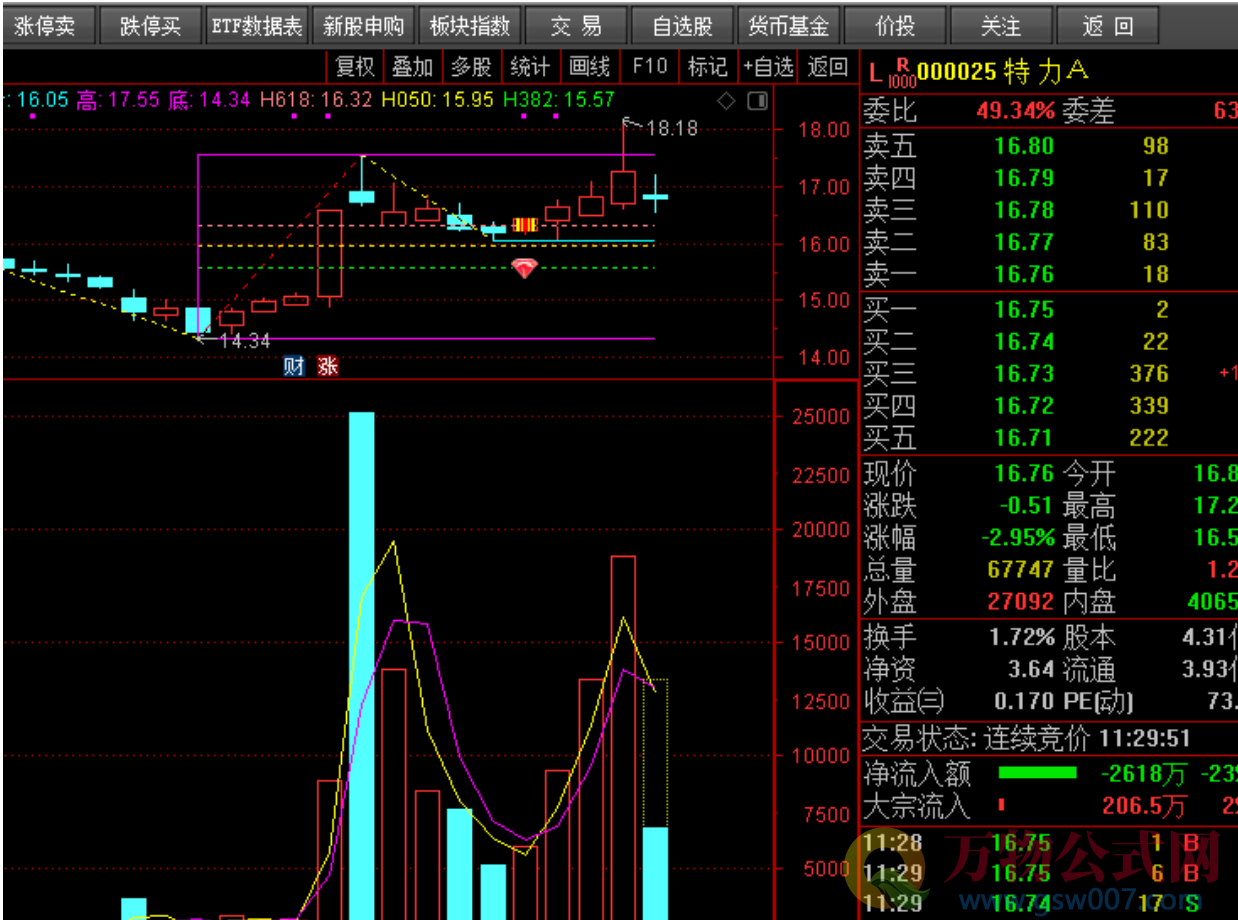Viewport: 1238px width, 920px height.
Task: Click the diamond icon above the chart
Action: [x=726, y=101]
